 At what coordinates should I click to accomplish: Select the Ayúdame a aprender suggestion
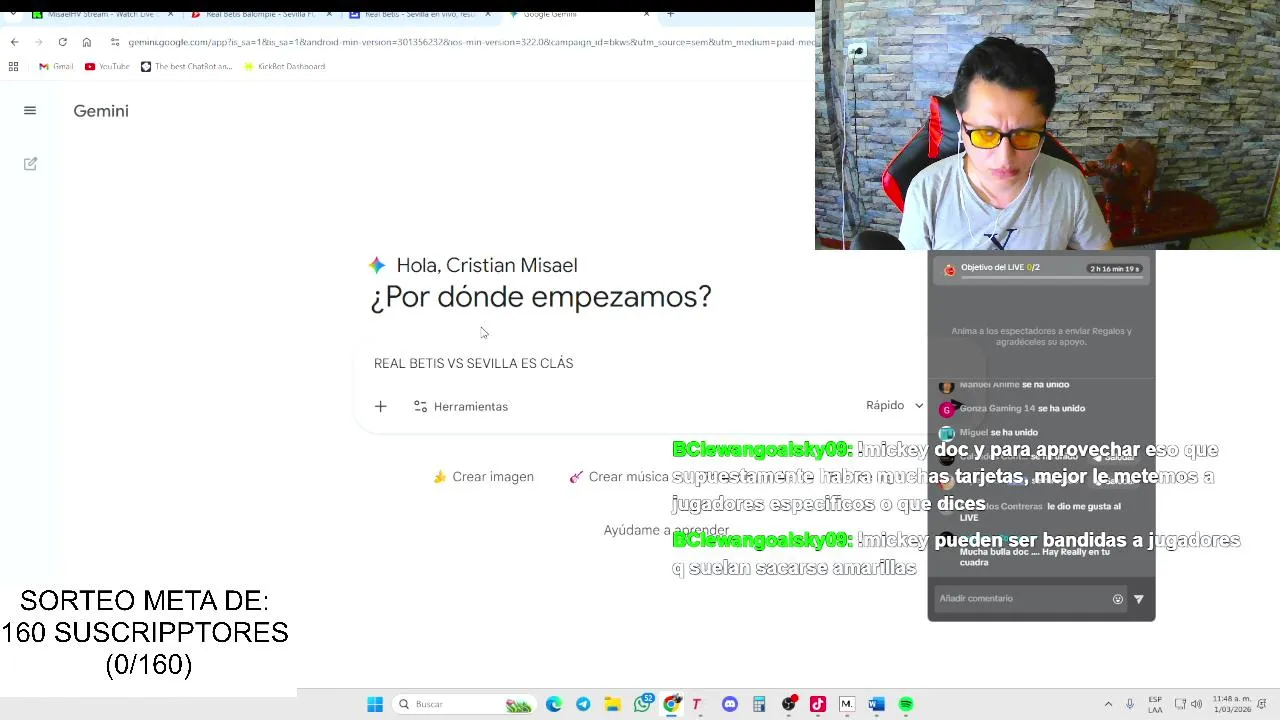(666, 530)
